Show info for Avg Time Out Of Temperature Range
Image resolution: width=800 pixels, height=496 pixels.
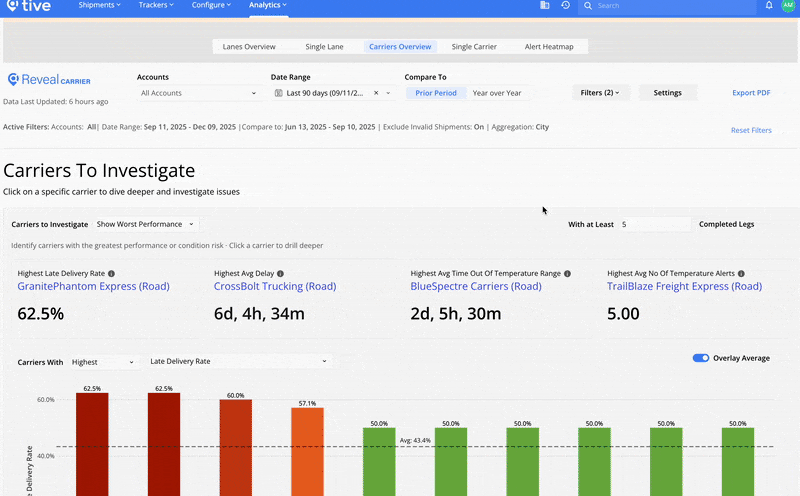tap(567, 274)
